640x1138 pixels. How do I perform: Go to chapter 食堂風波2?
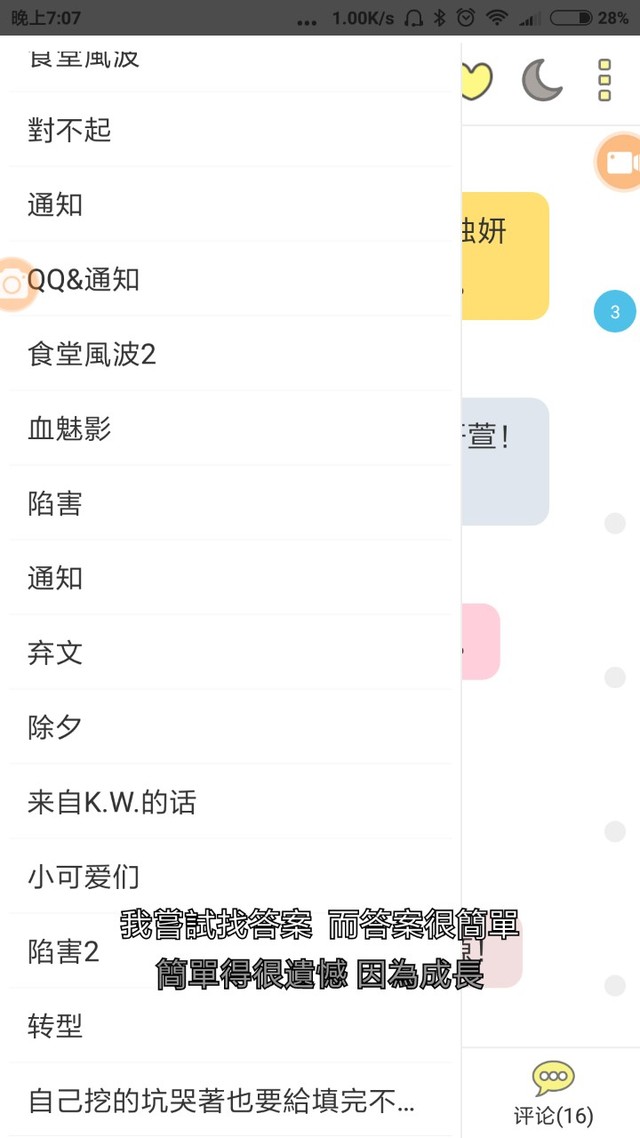pos(92,354)
